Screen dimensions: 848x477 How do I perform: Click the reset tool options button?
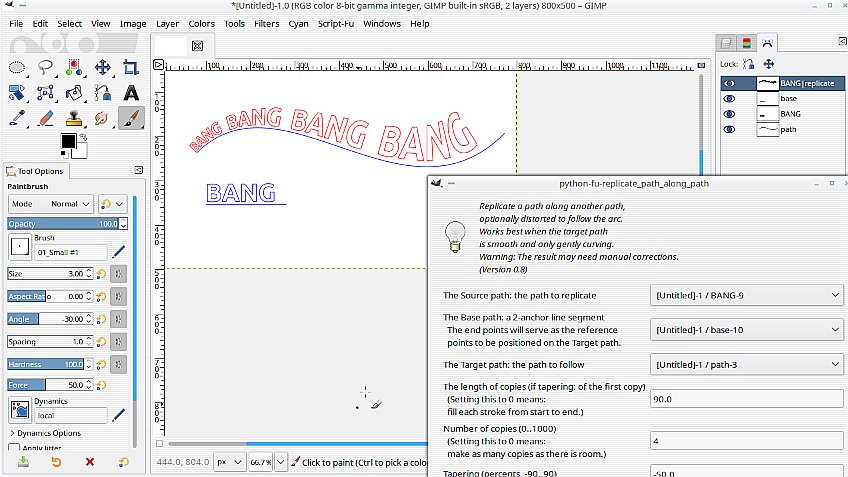click(123, 462)
